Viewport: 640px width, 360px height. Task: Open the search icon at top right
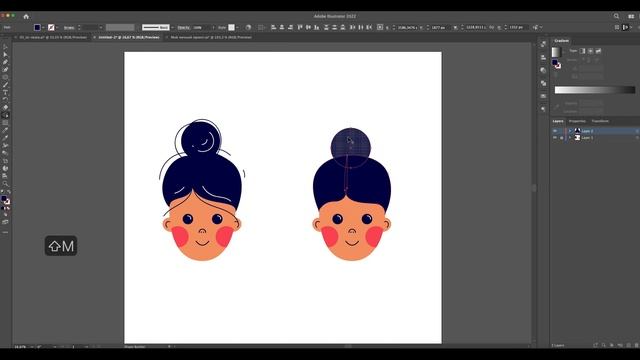(x=616, y=16)
